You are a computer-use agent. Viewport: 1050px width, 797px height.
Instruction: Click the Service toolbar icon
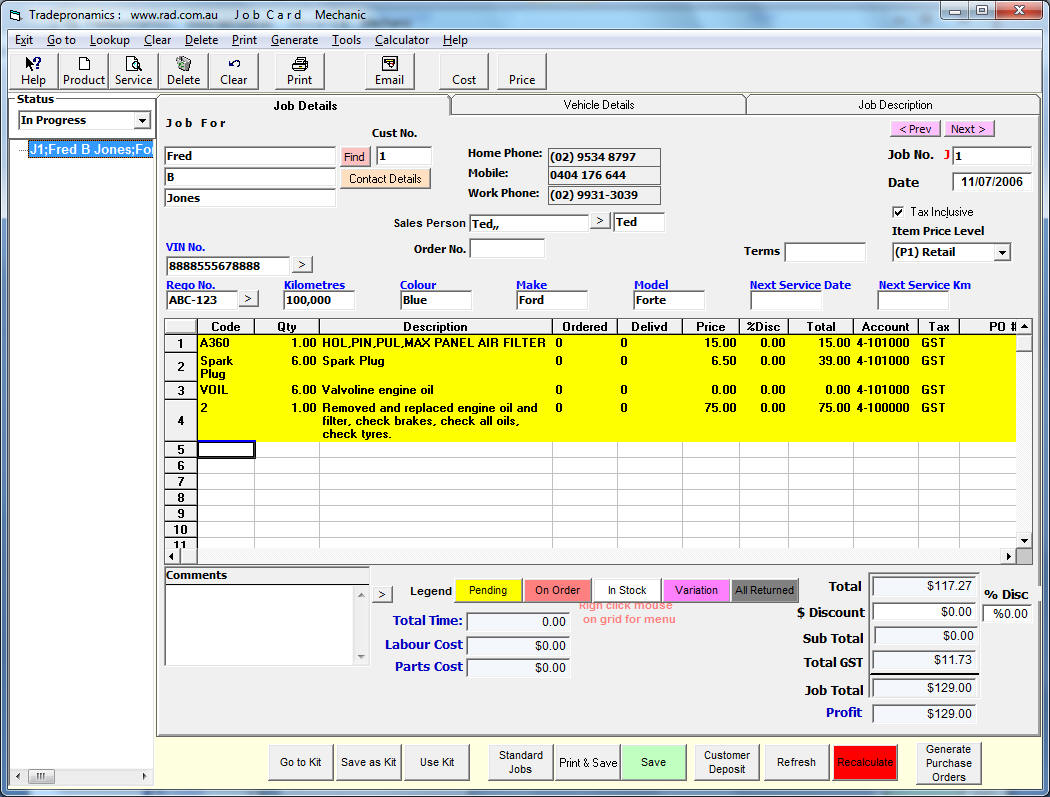coord(133,71)
